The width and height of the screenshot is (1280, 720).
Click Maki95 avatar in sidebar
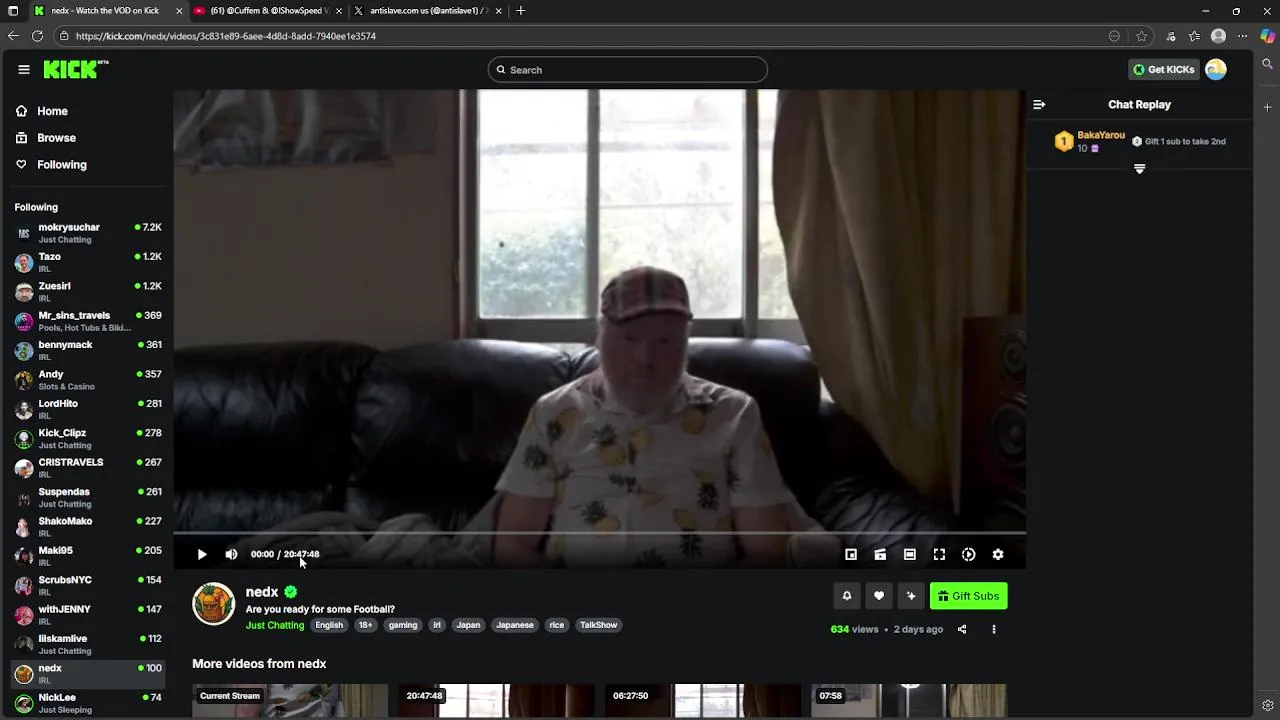click(x=24, y=556)
